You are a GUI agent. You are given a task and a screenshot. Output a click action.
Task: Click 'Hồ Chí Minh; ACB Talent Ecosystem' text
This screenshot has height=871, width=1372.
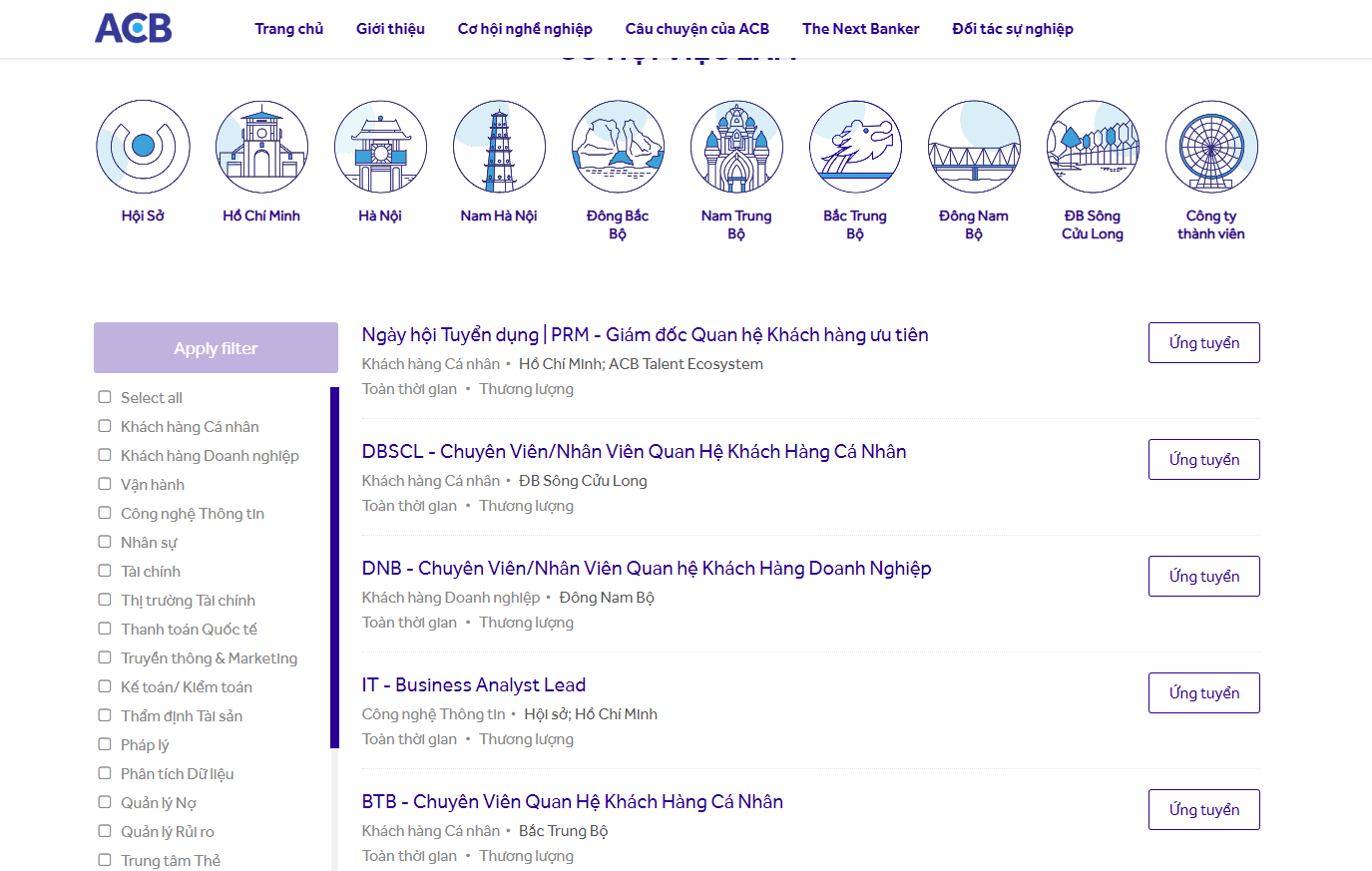(641, 364)
